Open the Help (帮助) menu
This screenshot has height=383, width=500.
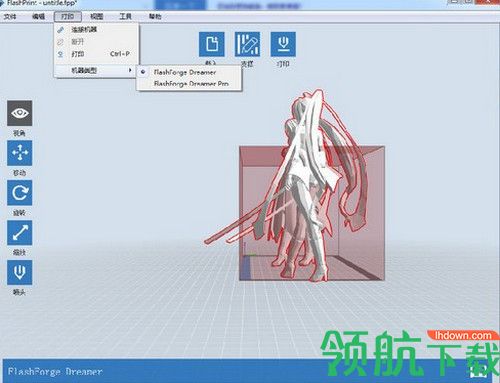(155, 16)
